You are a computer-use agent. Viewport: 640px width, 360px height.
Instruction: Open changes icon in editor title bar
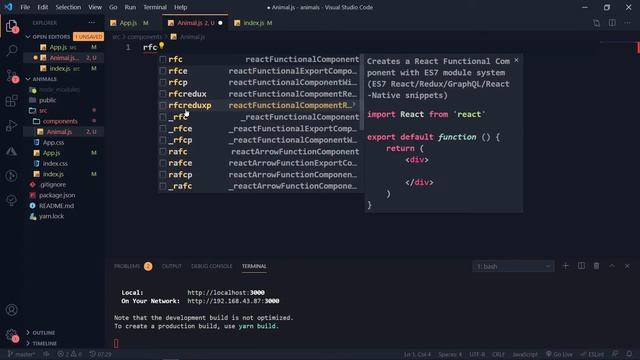pyautogui.click(x=597, y=23)
